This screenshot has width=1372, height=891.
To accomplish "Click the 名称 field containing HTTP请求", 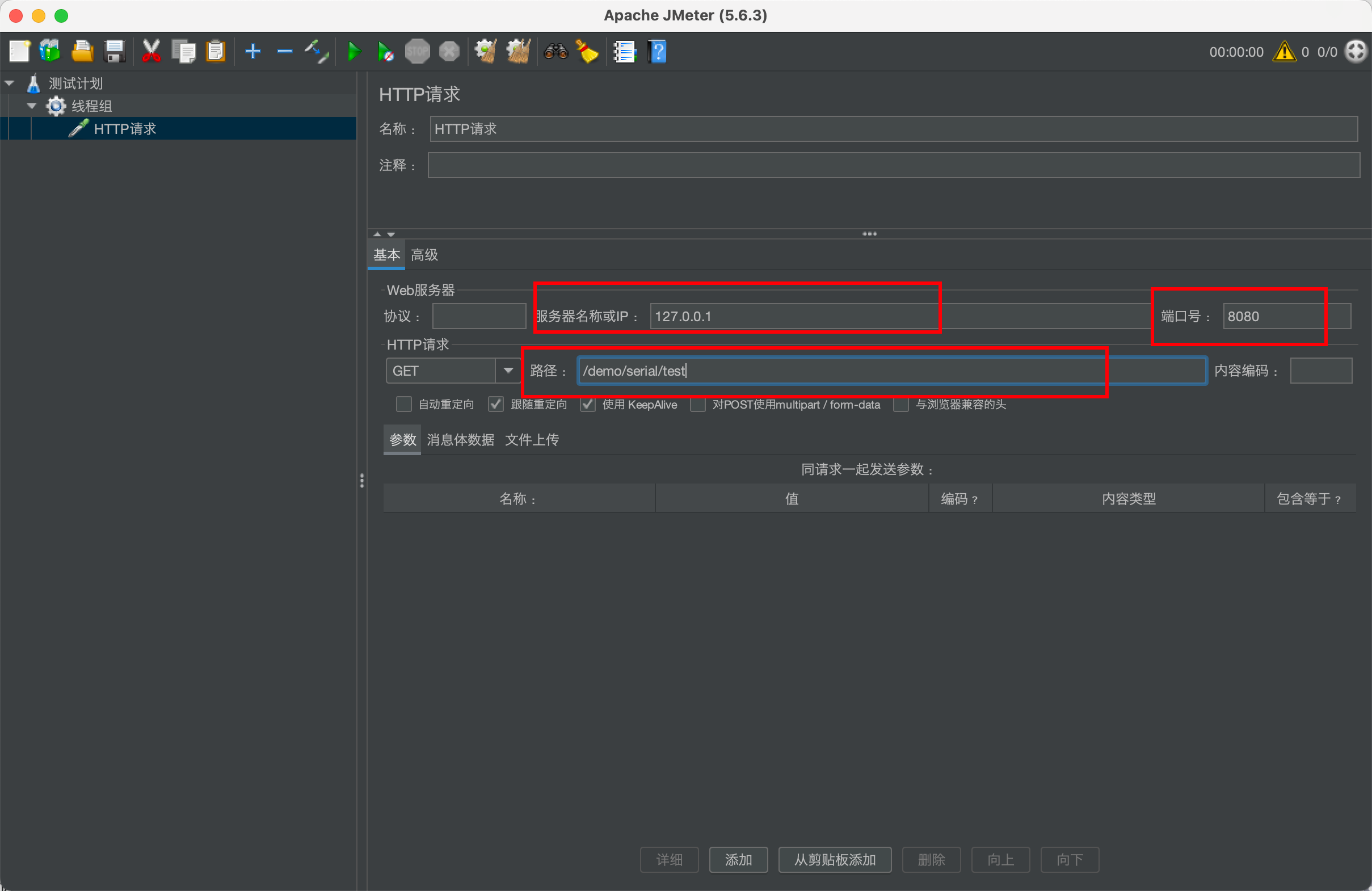I will click(894, 129).
